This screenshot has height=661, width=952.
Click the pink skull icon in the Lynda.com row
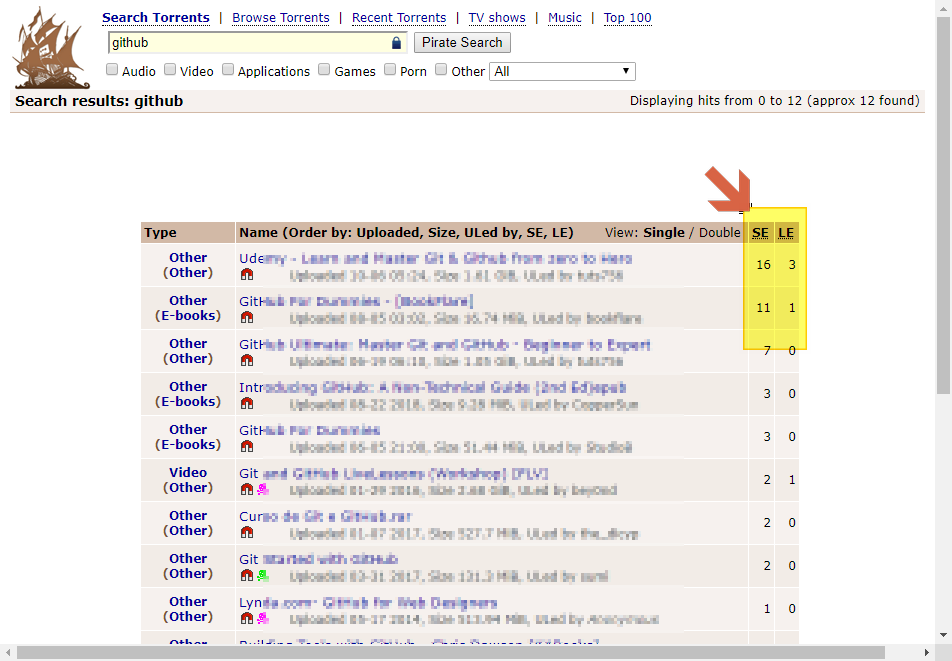point(263,619)
